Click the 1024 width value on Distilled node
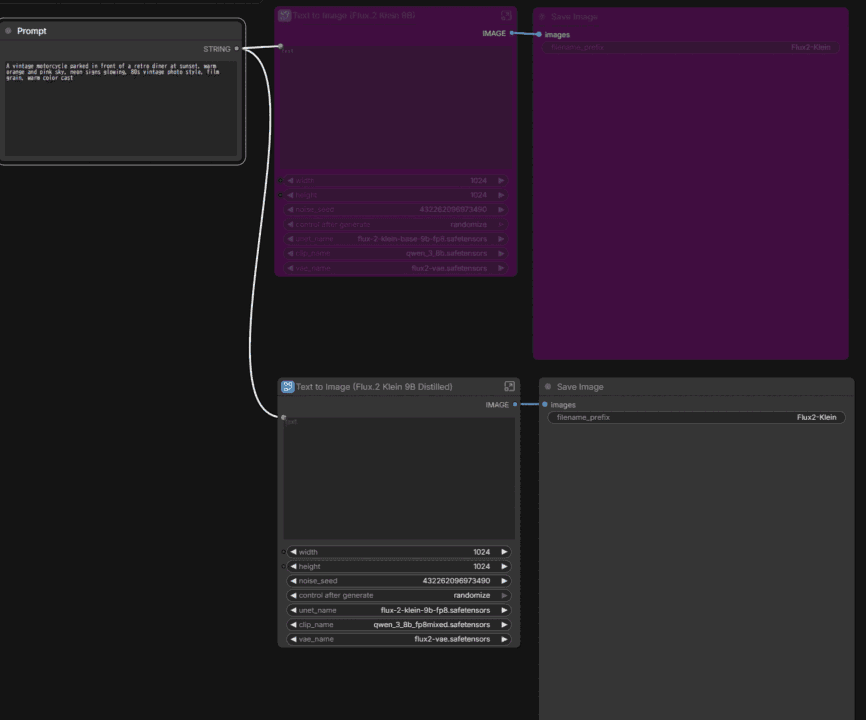This screenshot has height=720, width=866. 481,552
